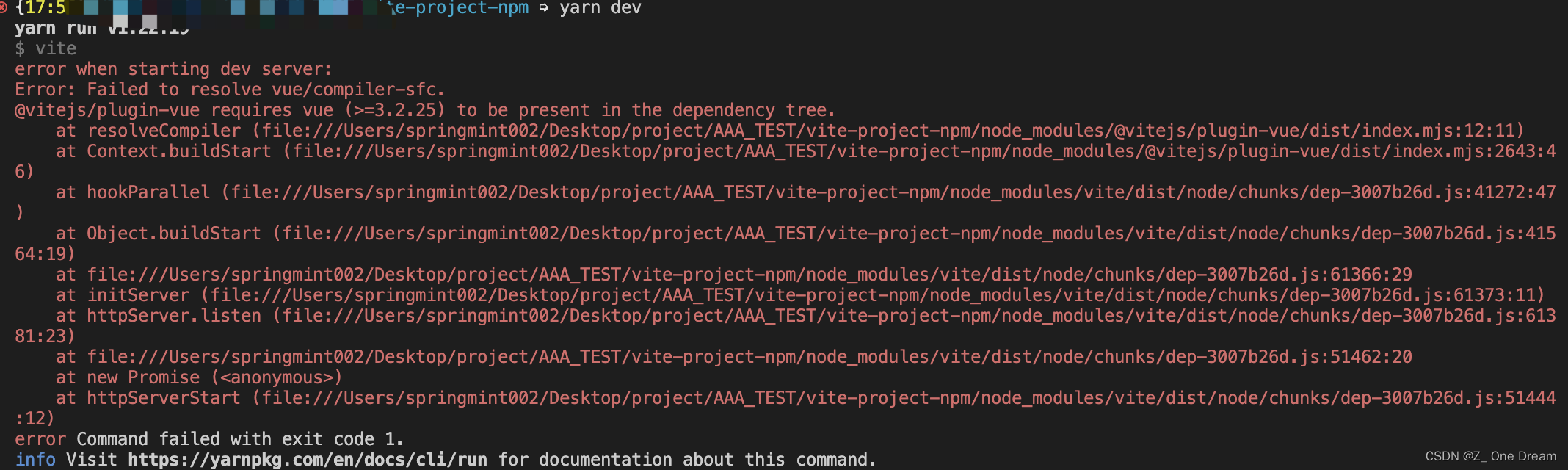Open the file path ending in 51462:20

(x=749, y=357)
